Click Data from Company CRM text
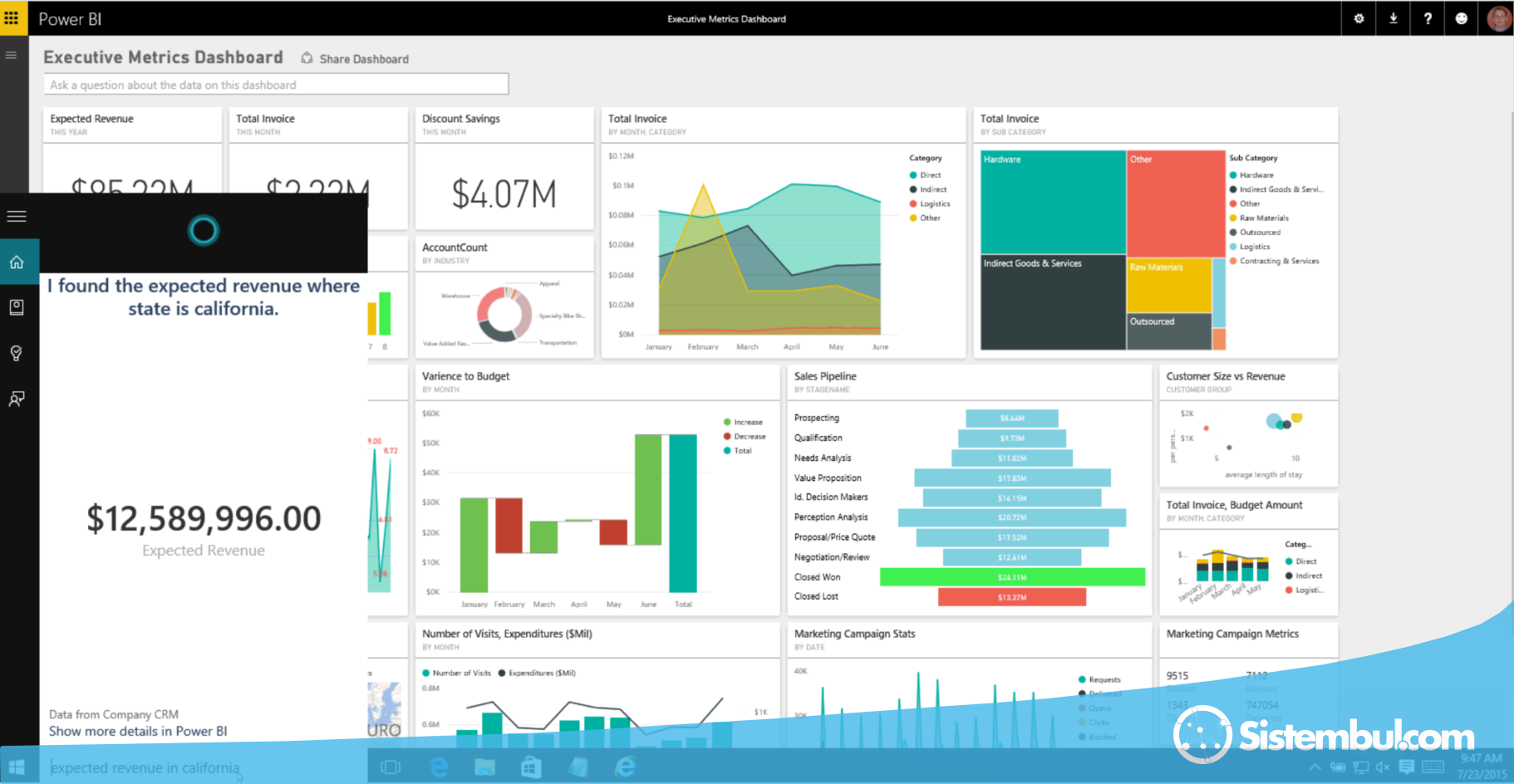 (x=114, y=714)
